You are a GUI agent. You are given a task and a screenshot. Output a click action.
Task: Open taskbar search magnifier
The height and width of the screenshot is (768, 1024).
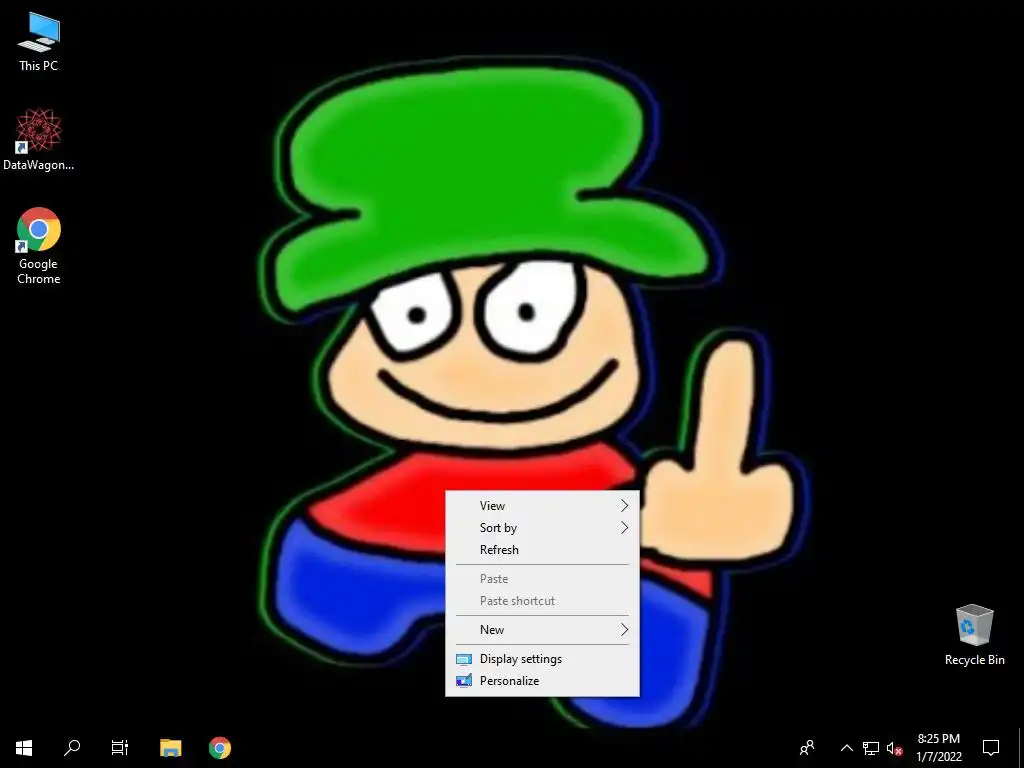click(x=72, y=747)
